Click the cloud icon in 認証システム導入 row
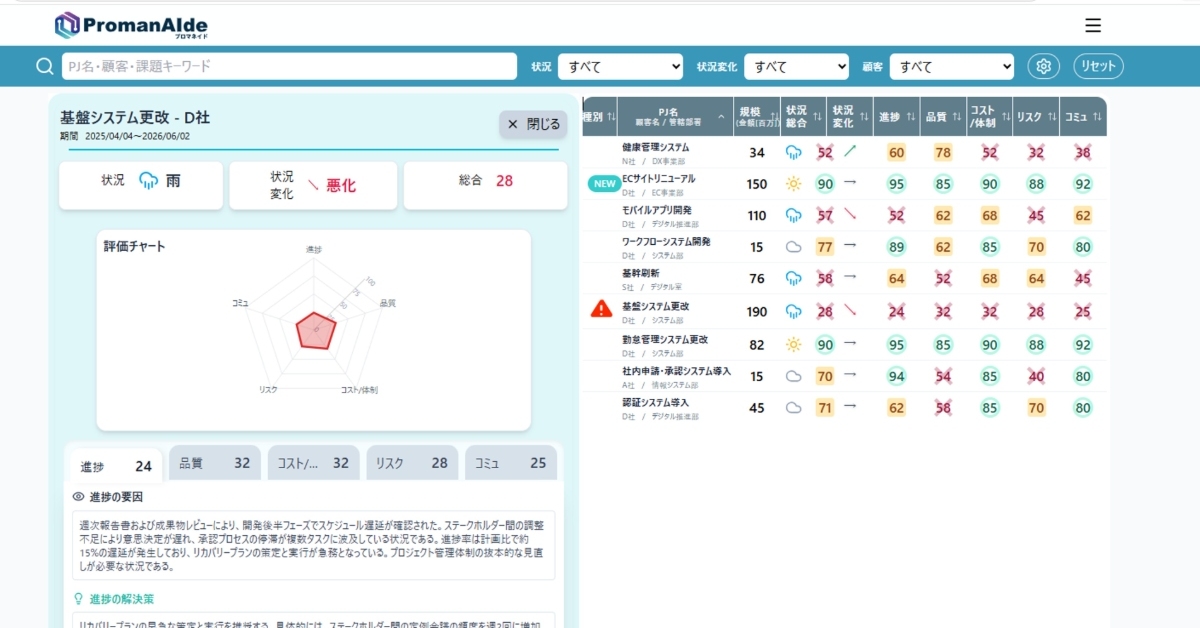Image resolution: width=1200 pixels, height=628 pixels. [x=794, y=407]
